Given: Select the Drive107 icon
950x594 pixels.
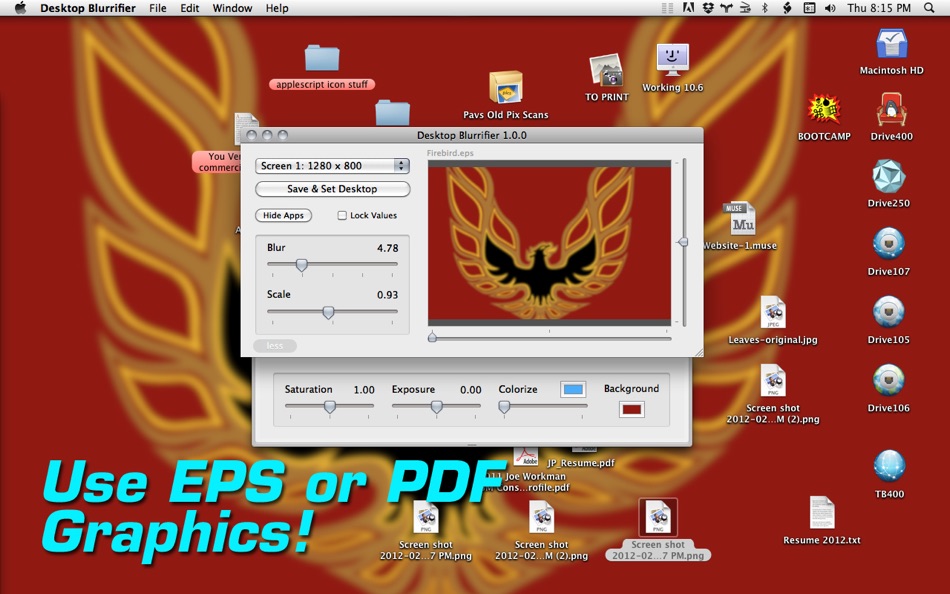Looking at the screenshot, I should (x=888, y=244).
